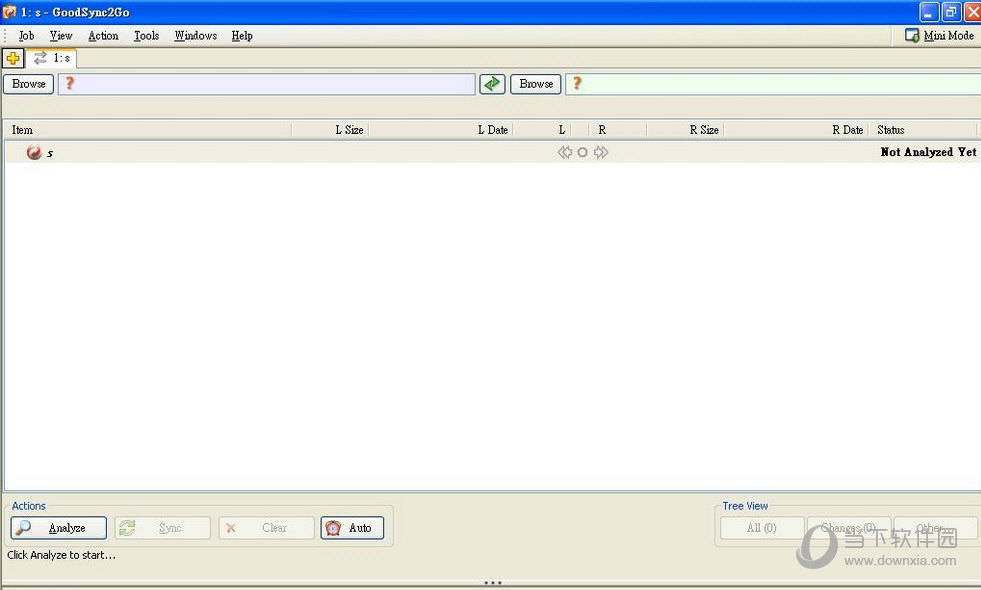Click the right folder path field

pyautogui.click(x=773, y=84)
